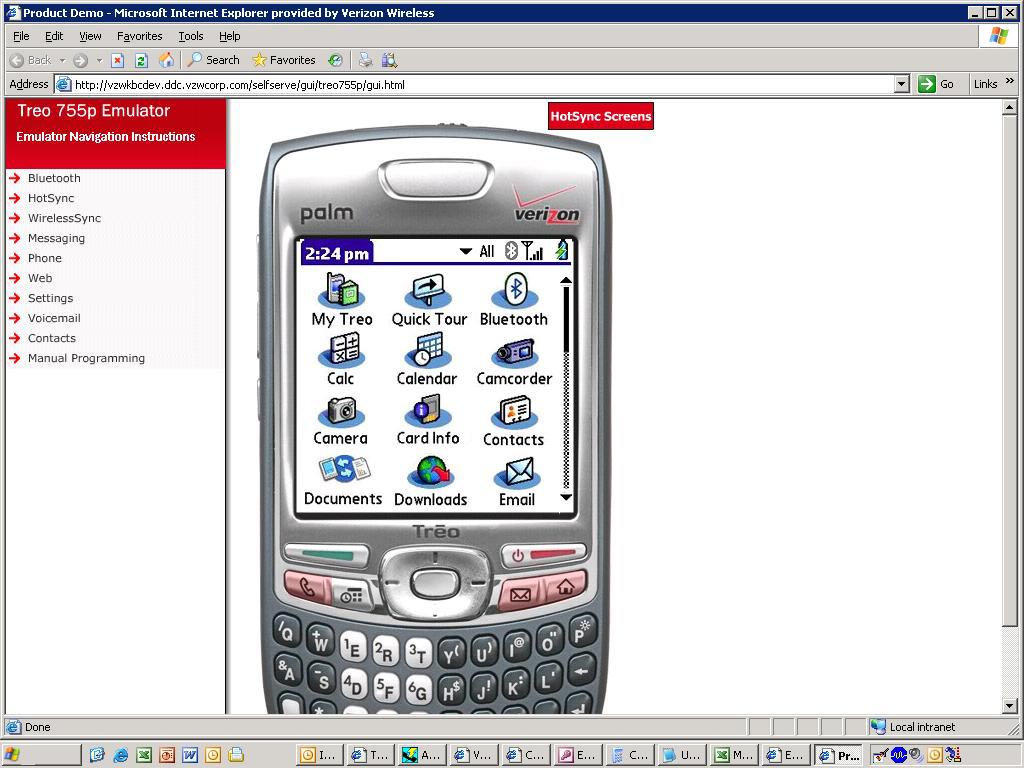Image resolution: width=1024 pixels, height=768 pixels.
Task: Click the History toolbar icon
Action: (x=335, y=61)
